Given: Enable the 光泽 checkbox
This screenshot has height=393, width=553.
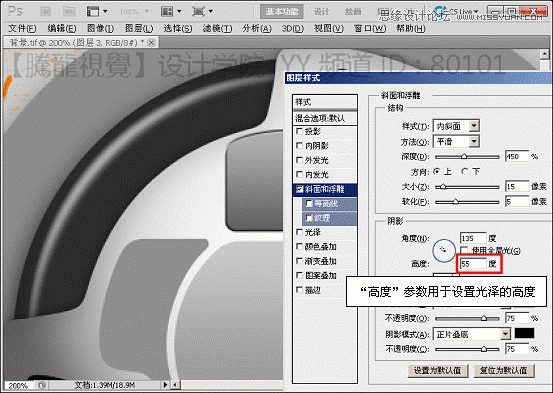Looking at the screenshot, I should pyautogui.click(x=299, y=232).
